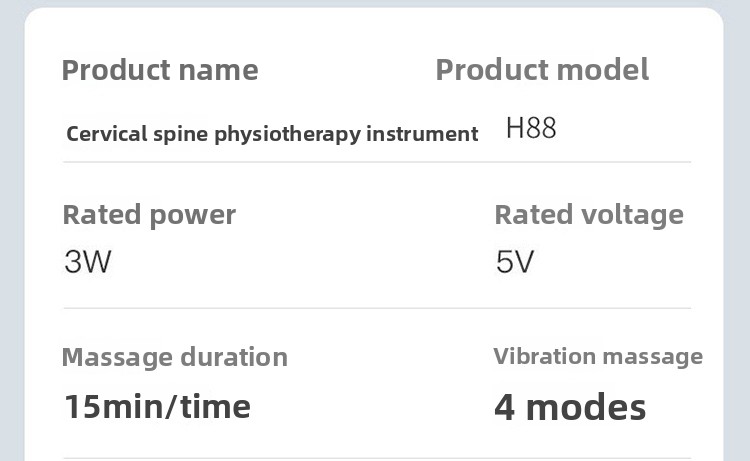This screenshot has height=461, width=750.
Task: Click the Massage duration label
Action: point(175,358)
